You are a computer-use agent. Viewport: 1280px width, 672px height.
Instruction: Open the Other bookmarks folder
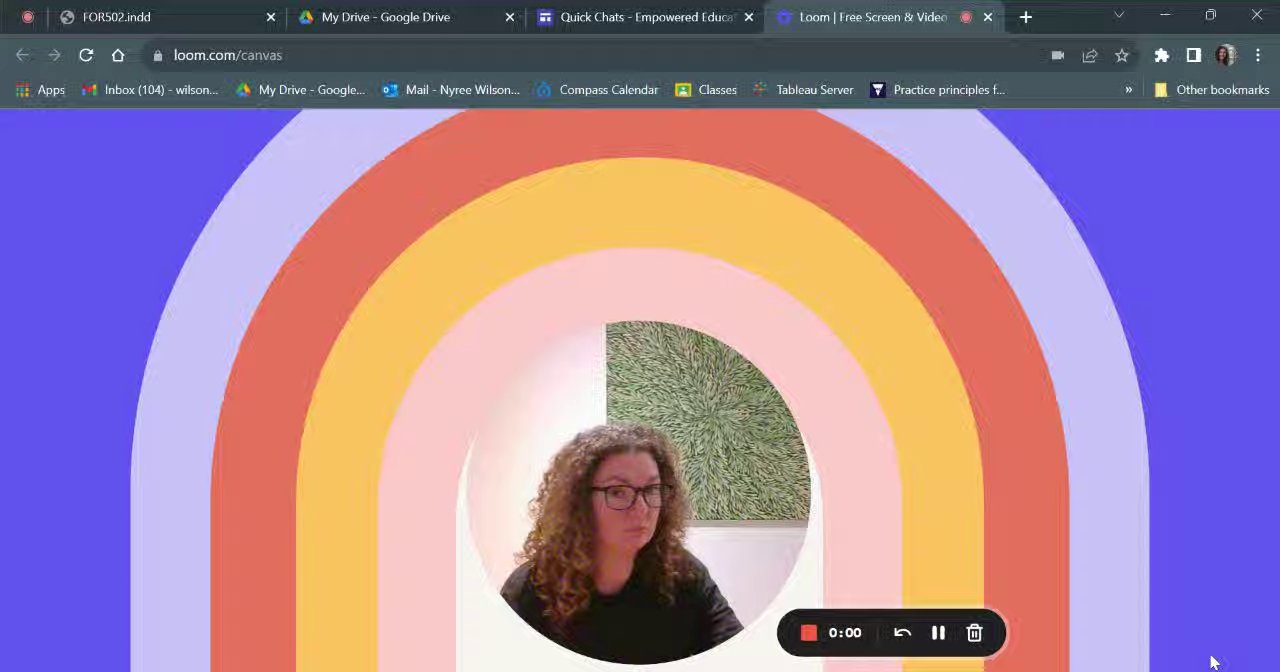tap(1211, 90)
